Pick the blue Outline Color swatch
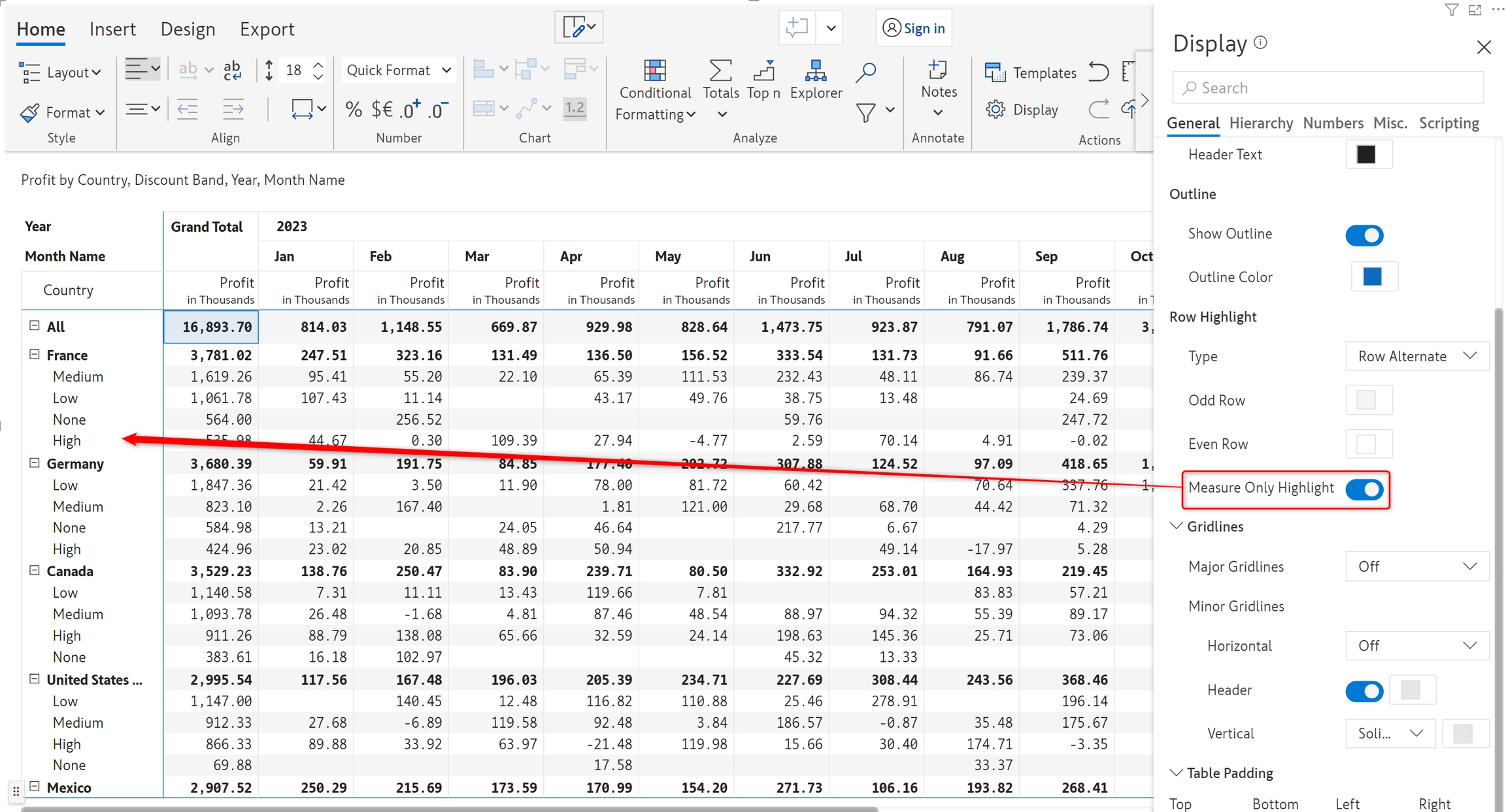Image resolution: width=1506 pixels, height=812 pixels. click(x=1372, y=276)
